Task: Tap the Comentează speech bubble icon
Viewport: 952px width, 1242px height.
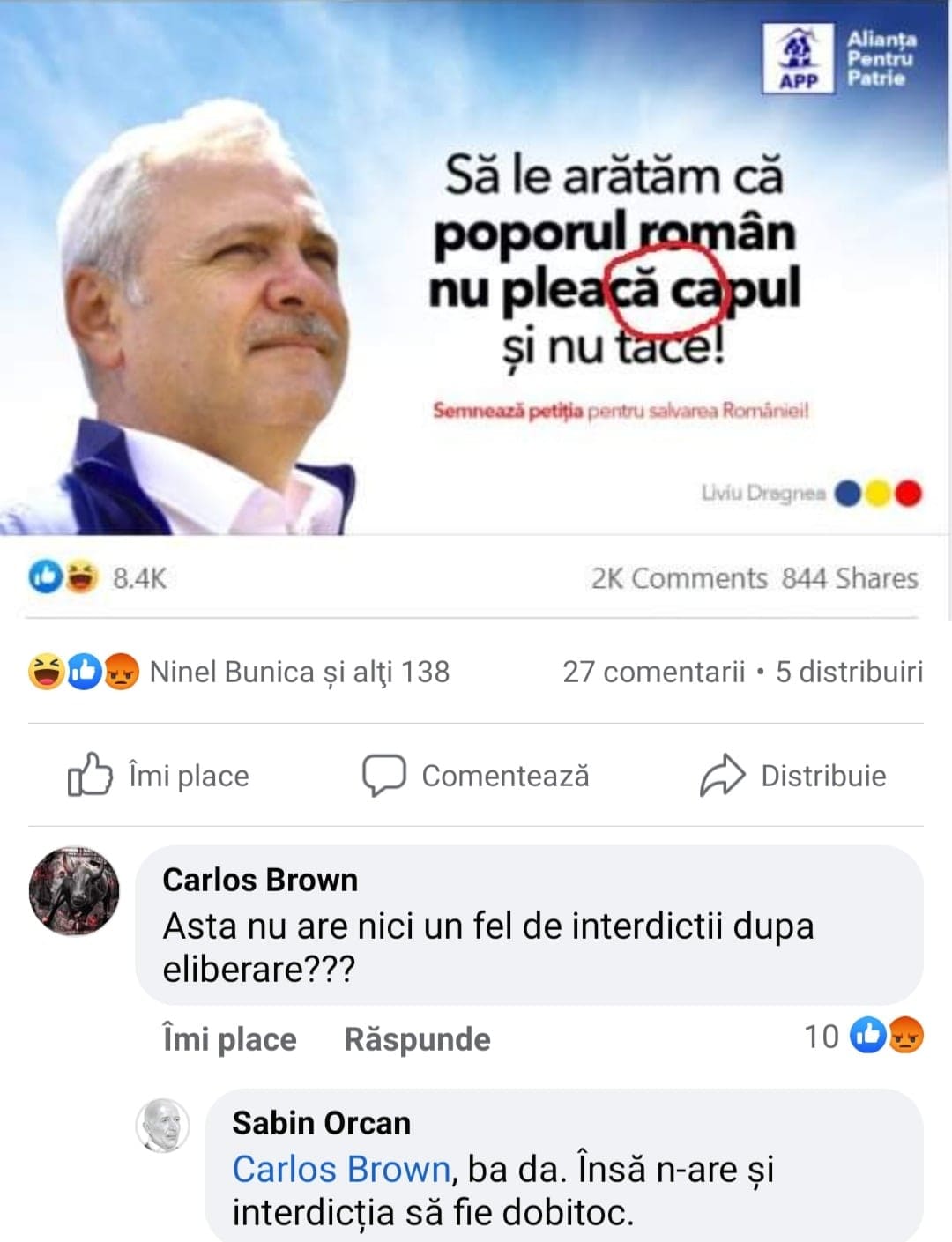Action: tap(384, 776)
